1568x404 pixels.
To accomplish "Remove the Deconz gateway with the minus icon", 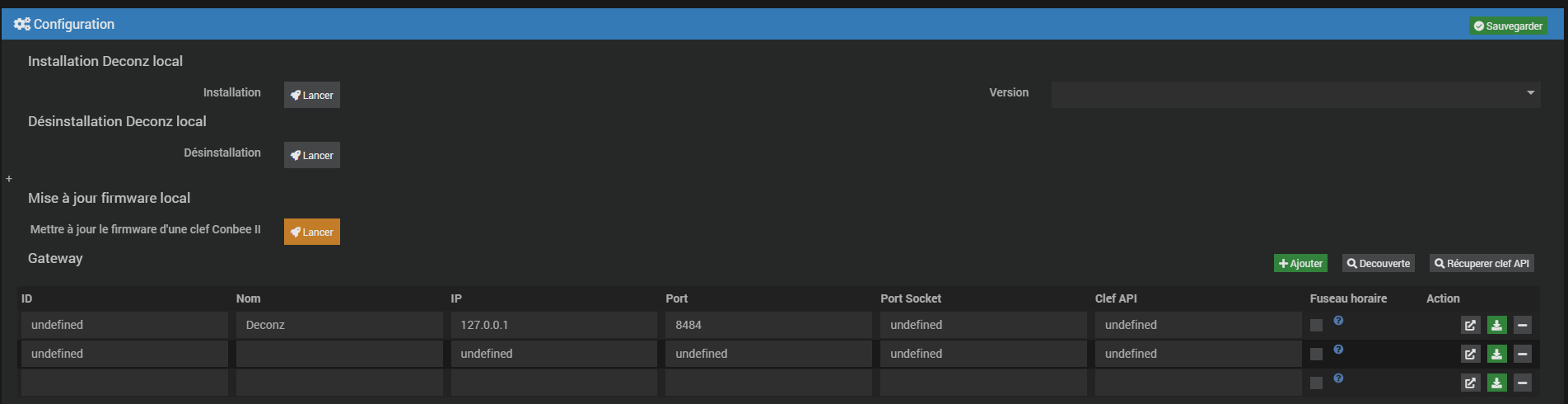I will point(1523,325).
